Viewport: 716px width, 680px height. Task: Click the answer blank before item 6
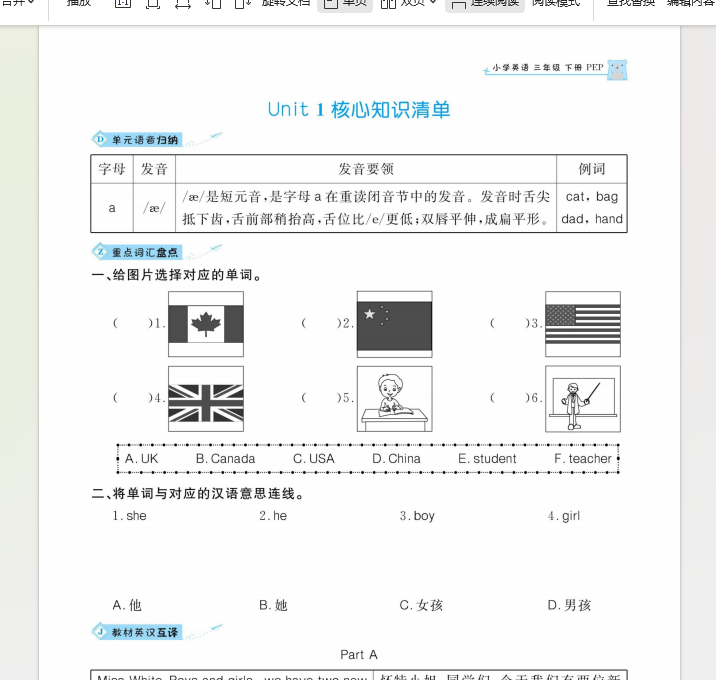[x=510, y=398]
